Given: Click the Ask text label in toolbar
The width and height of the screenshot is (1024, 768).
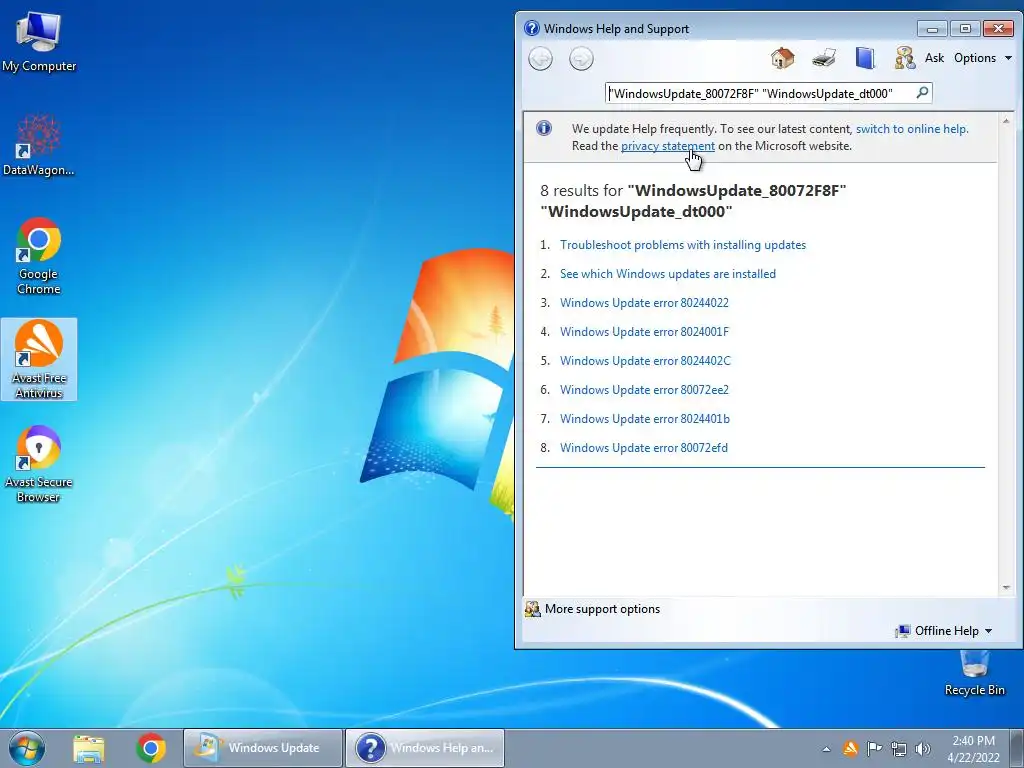Looking at the screenshot, I should (934, 57).
